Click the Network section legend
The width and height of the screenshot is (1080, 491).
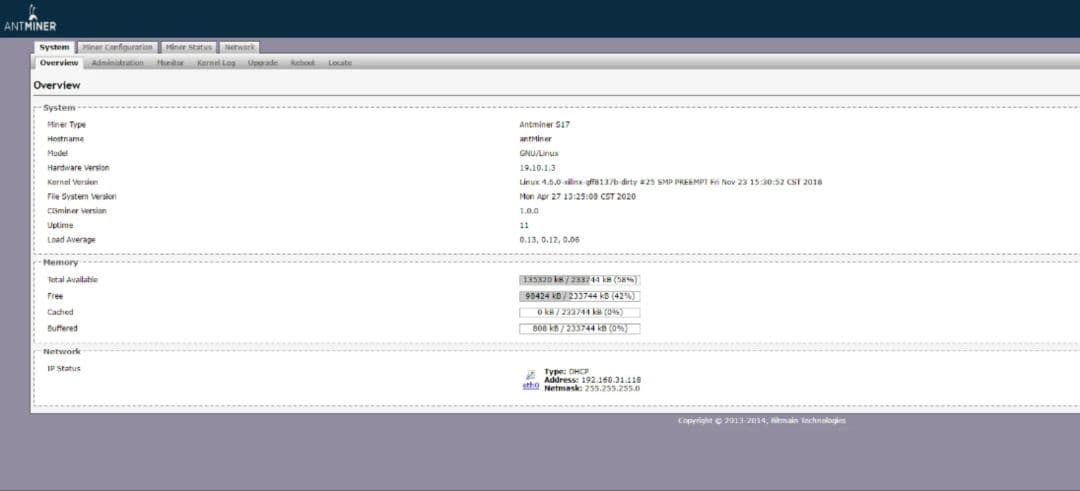[x=62, y=351]
